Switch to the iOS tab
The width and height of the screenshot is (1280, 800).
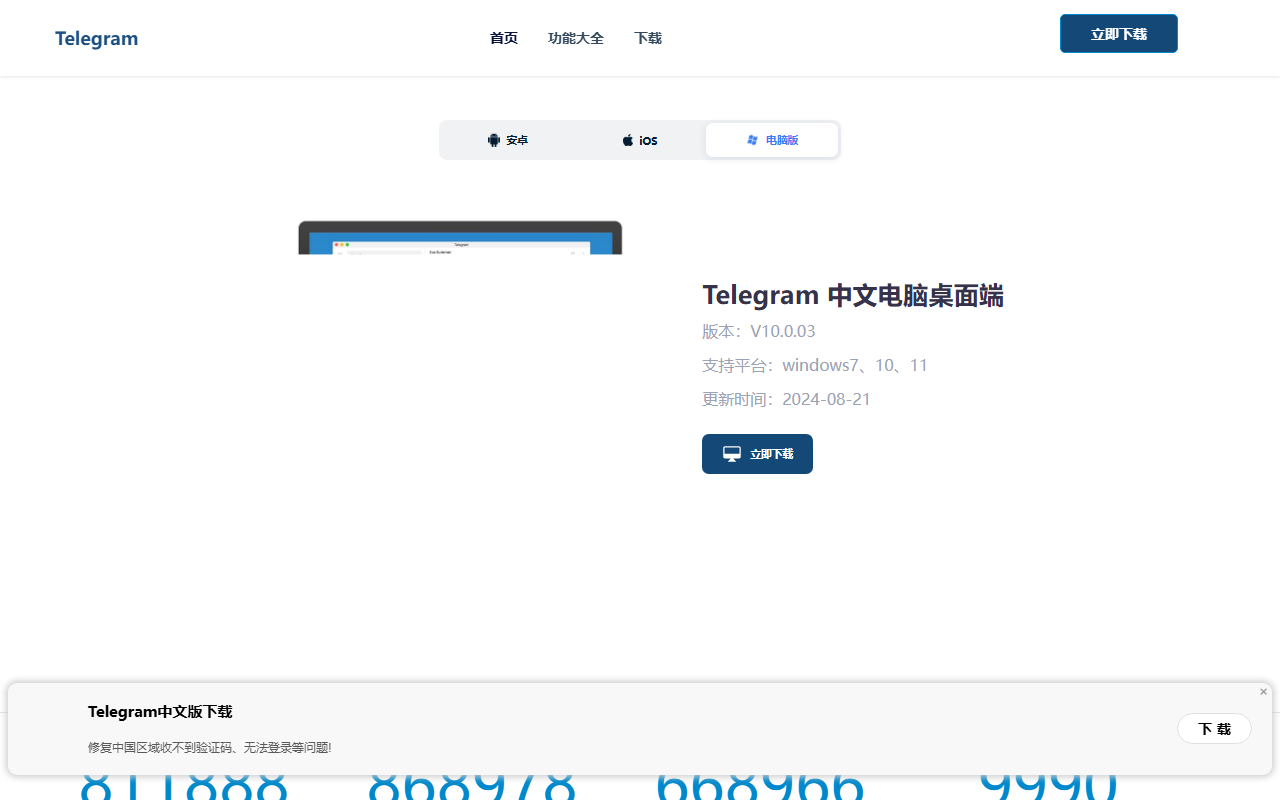(x=640, y=140)
